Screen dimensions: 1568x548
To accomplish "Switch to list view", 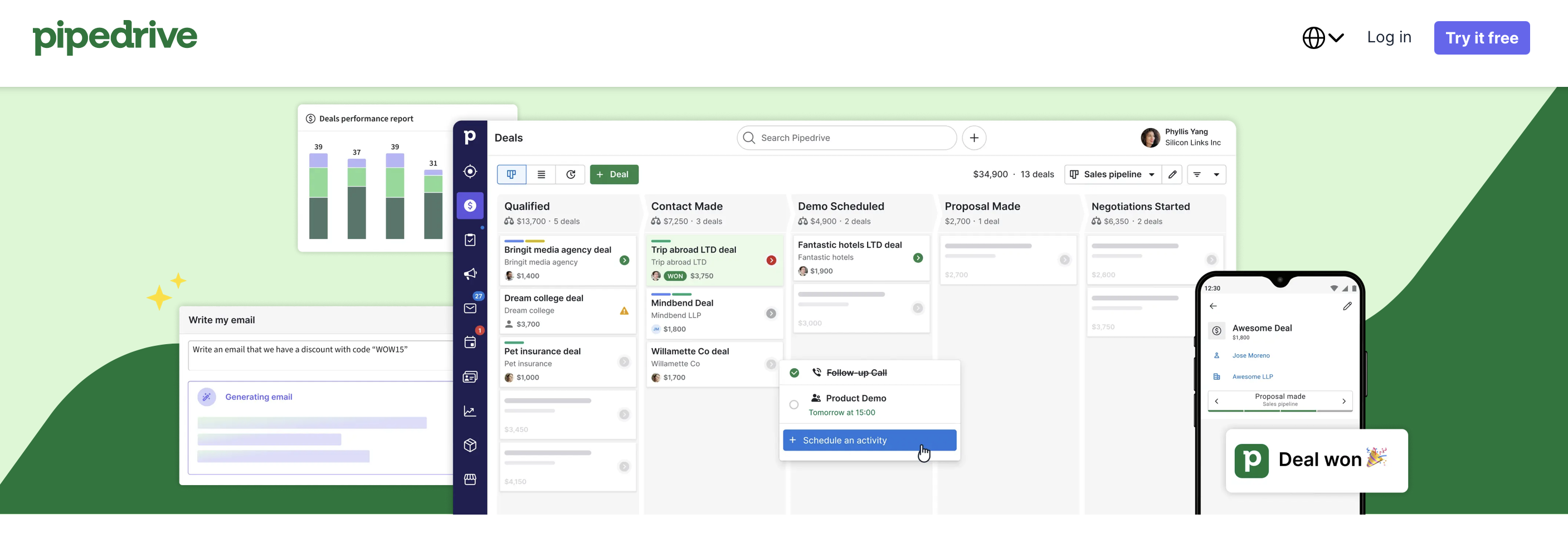I will click(541, 174).
